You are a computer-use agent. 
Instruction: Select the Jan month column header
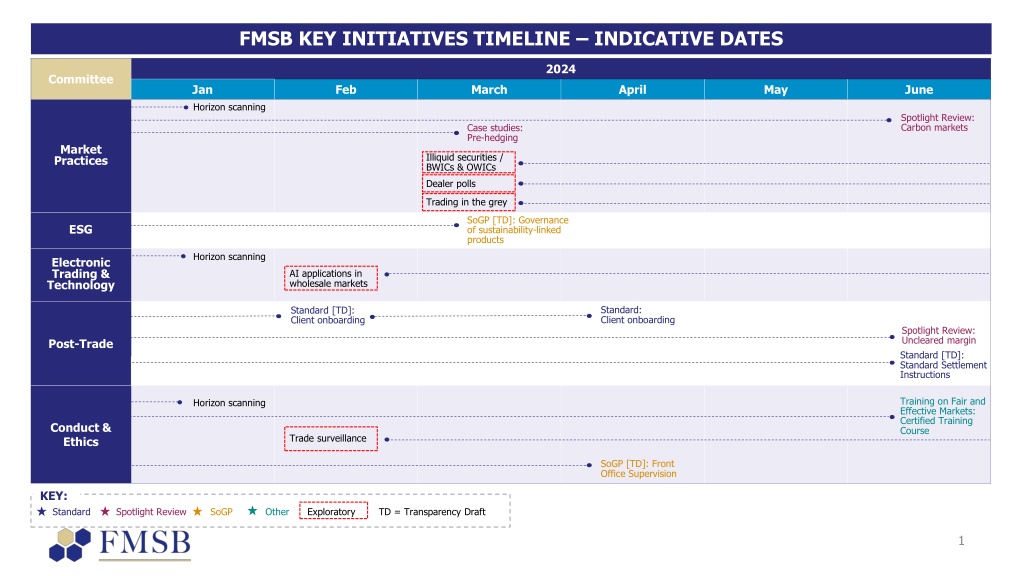point(202,89)
